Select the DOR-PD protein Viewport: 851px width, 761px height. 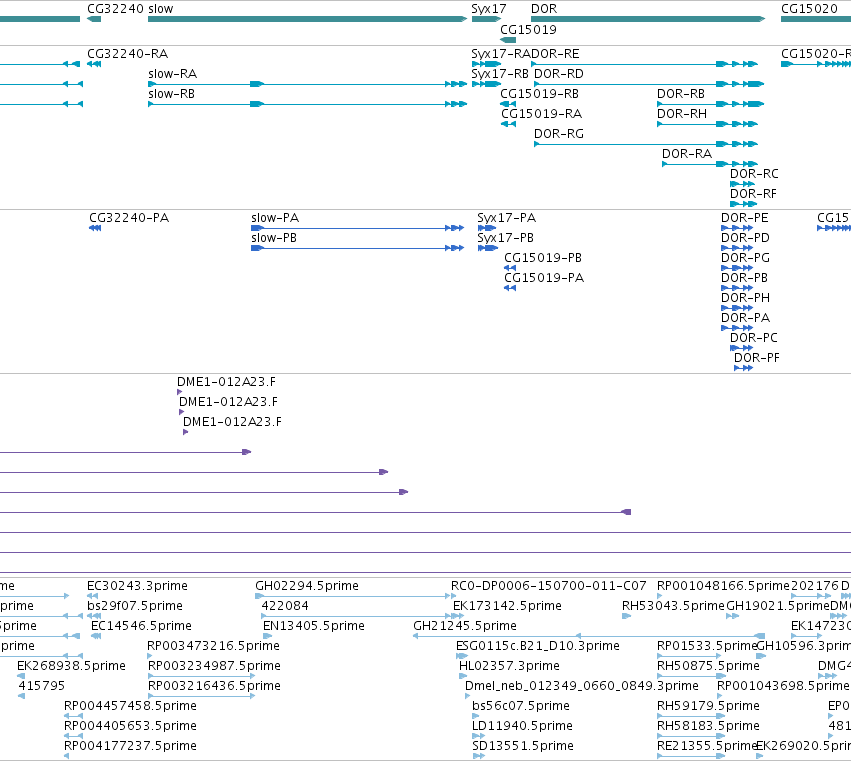[737, 248]
